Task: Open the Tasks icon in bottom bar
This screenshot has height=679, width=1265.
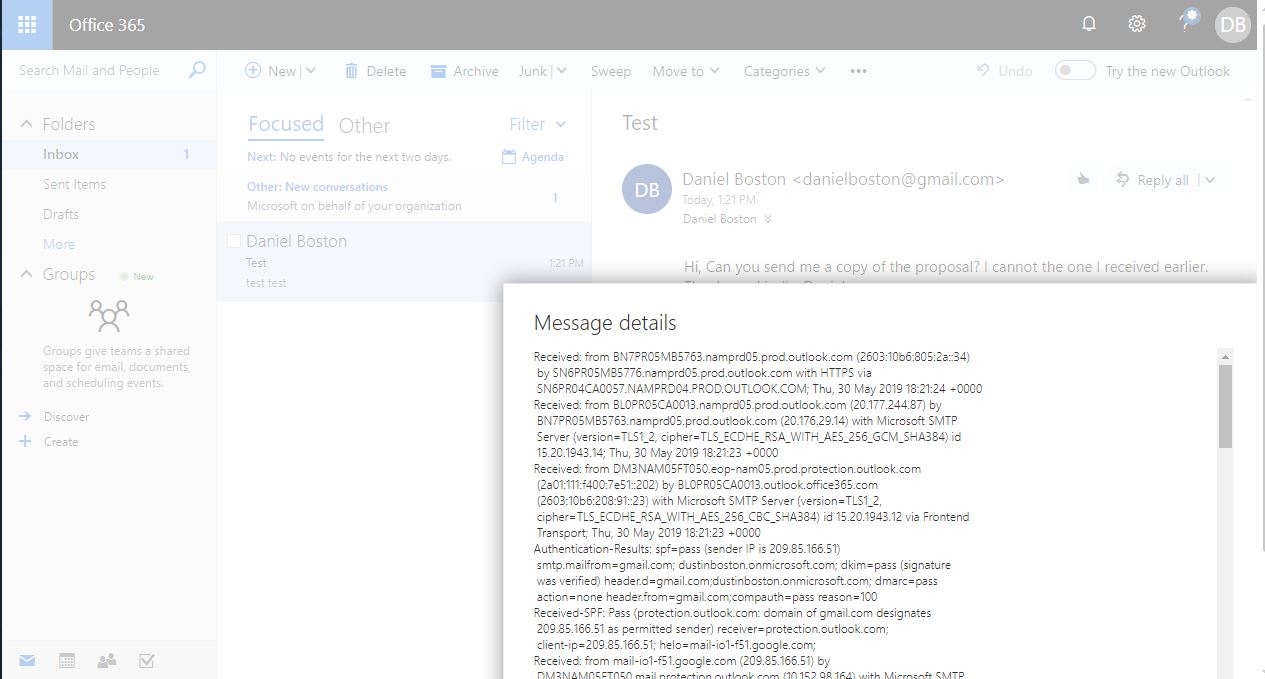Action: 146,660
